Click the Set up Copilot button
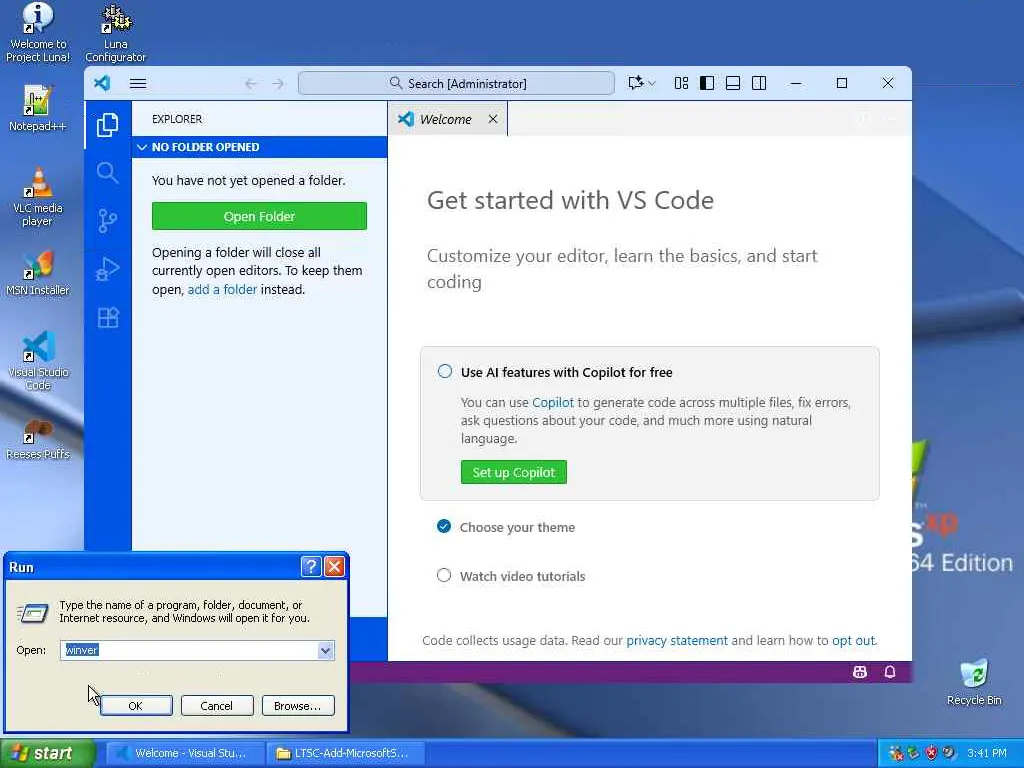Screen dimensions: 1024x768 [514, 472]
